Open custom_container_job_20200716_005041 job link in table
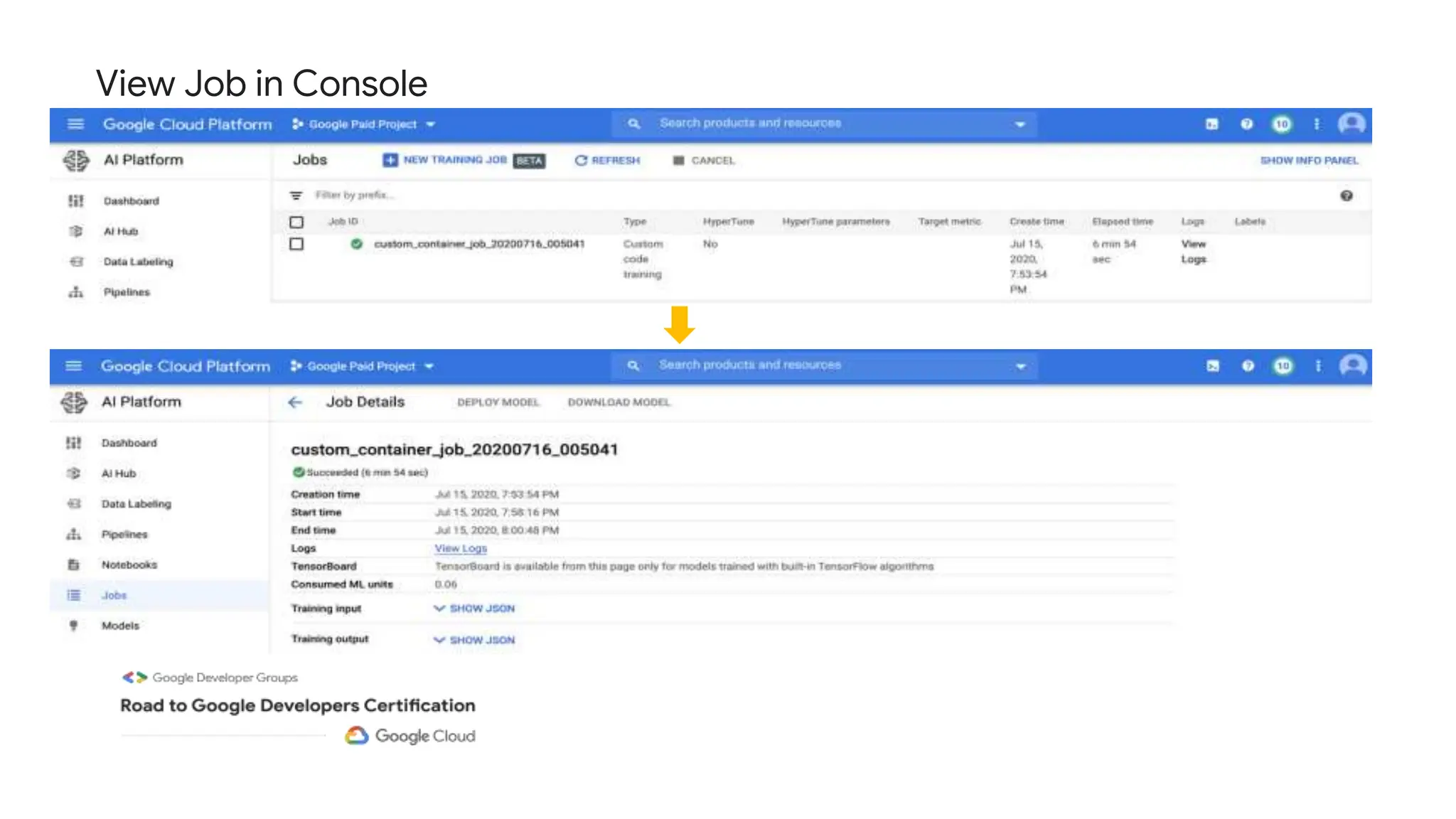 tap(479, 244)
